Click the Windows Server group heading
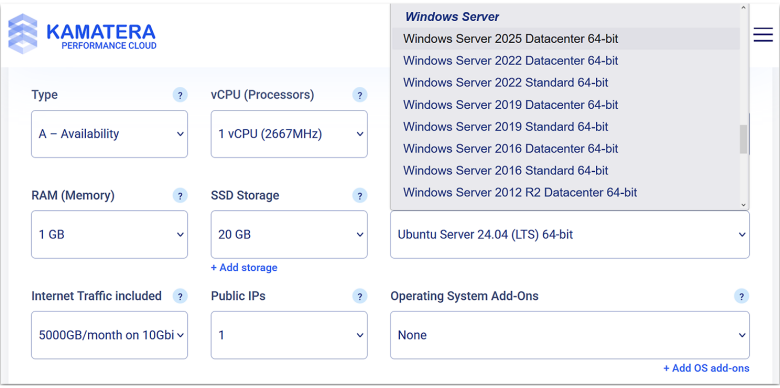 pyautogui.click(x=452, y=17)
